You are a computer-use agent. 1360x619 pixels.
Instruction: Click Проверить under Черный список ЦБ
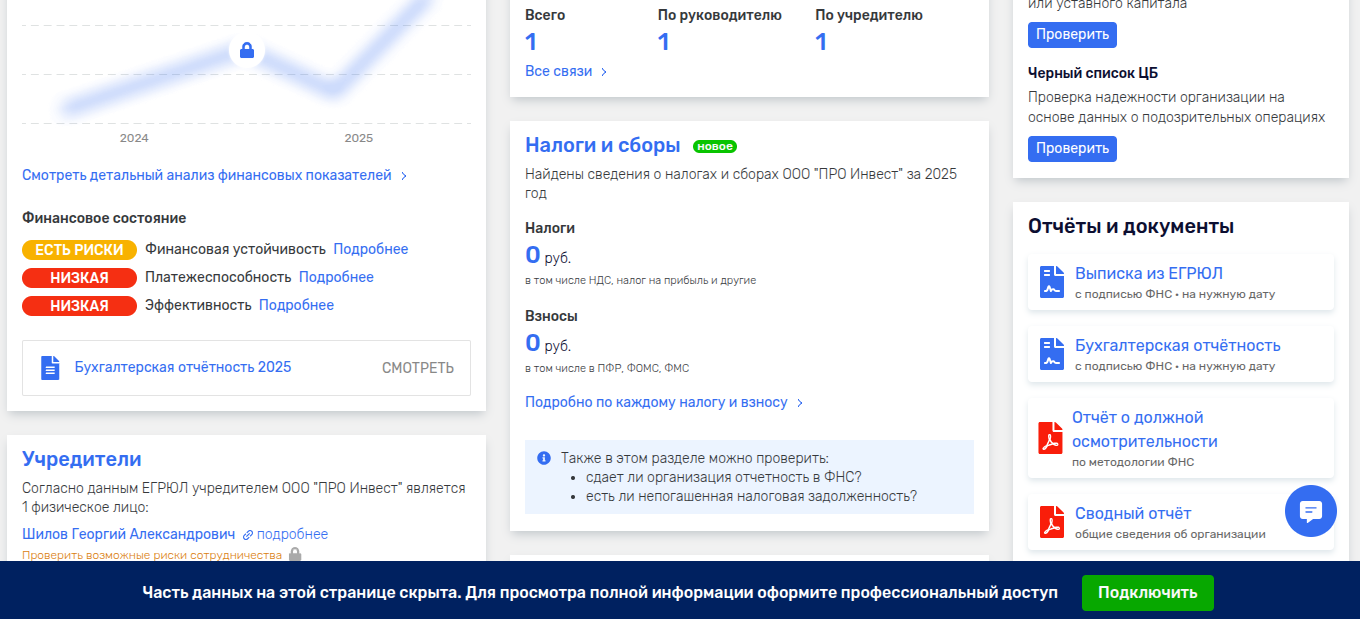[x=1072, y=148]
